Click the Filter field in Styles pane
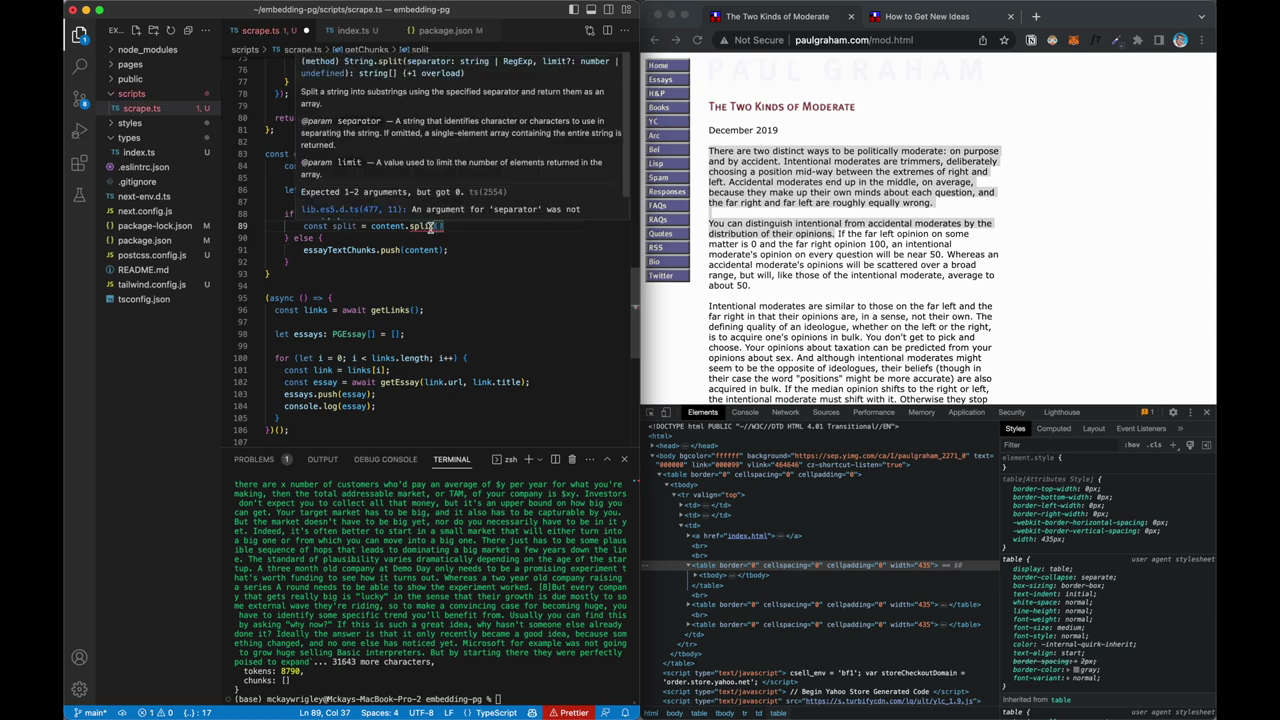 point(1060,445)
